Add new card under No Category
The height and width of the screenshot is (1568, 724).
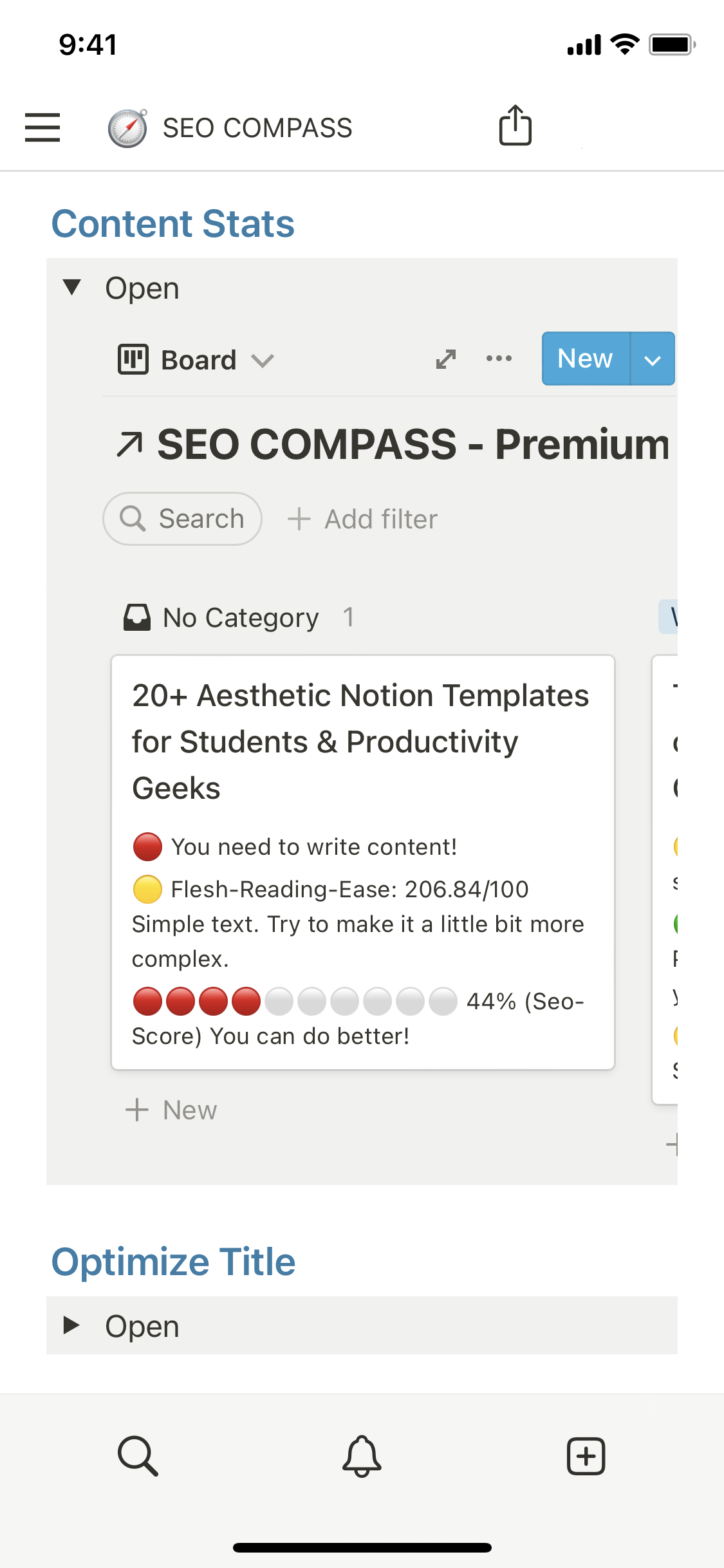pyautogui.click(x=171, y=1110)
